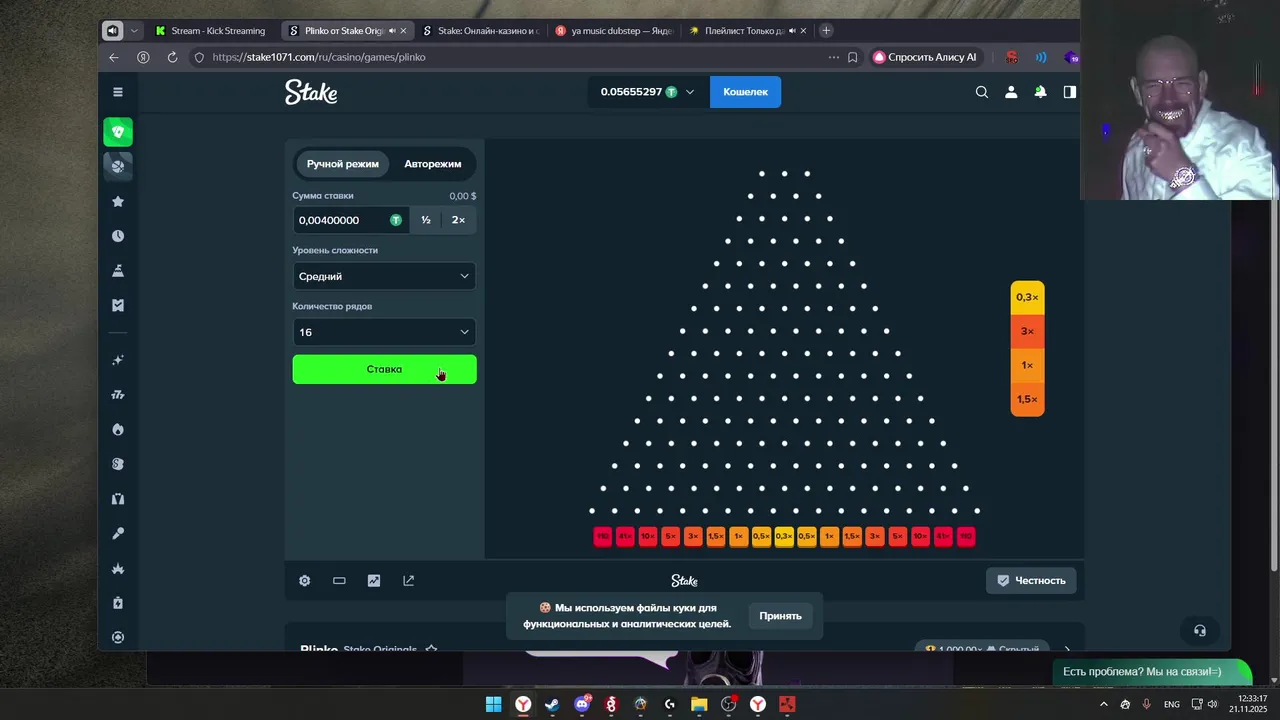Accept cookies with Принять button
The height and width of the screenshot is (720, 1280).
pyautogui.click(x=780, y=616)
